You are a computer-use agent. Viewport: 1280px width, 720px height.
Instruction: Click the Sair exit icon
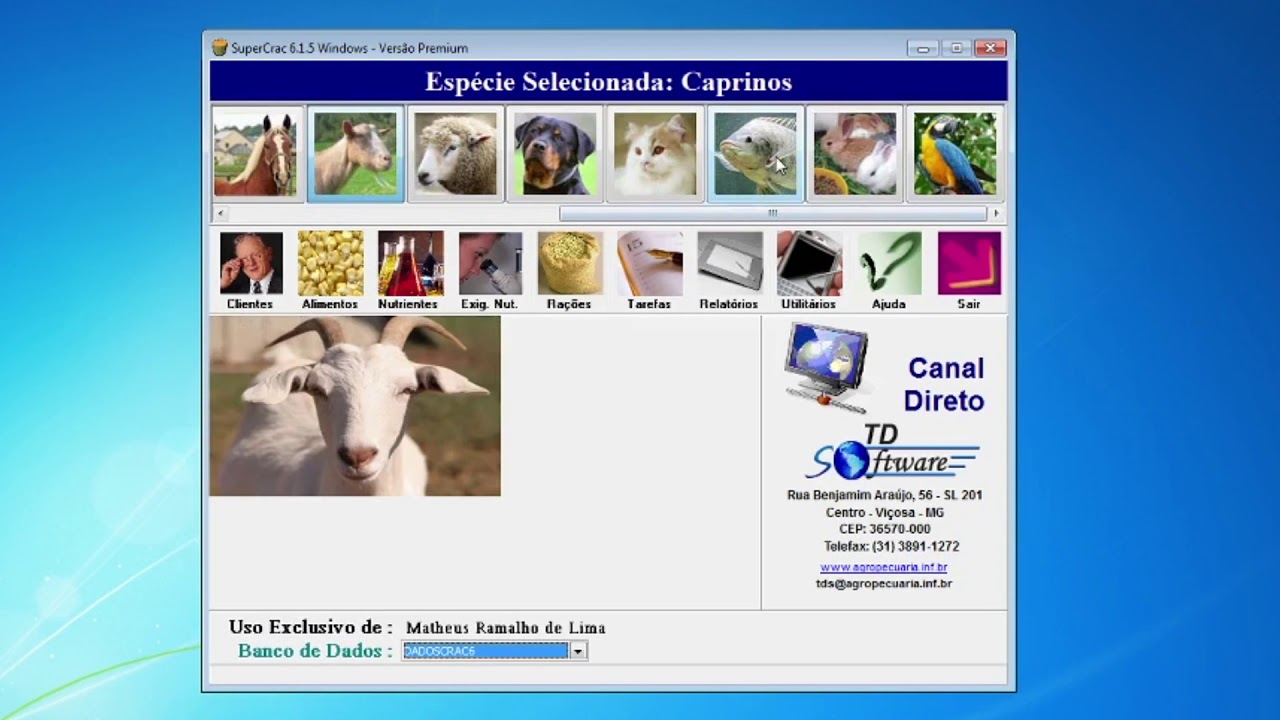(x=969, y=271)
